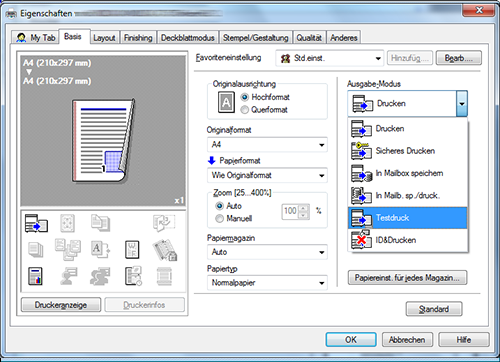Image resolution: width=500 pixels, height=362 pixels.
Task: Click the grayed letter A page icon
Action: pyautogui.click(x=100, y=250)
